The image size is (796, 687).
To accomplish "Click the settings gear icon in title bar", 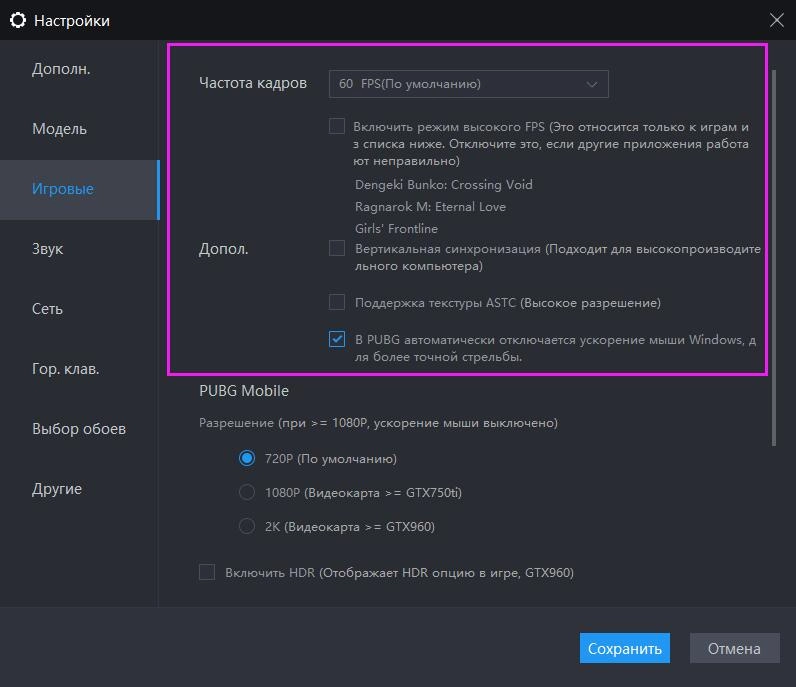I will 18,20.
